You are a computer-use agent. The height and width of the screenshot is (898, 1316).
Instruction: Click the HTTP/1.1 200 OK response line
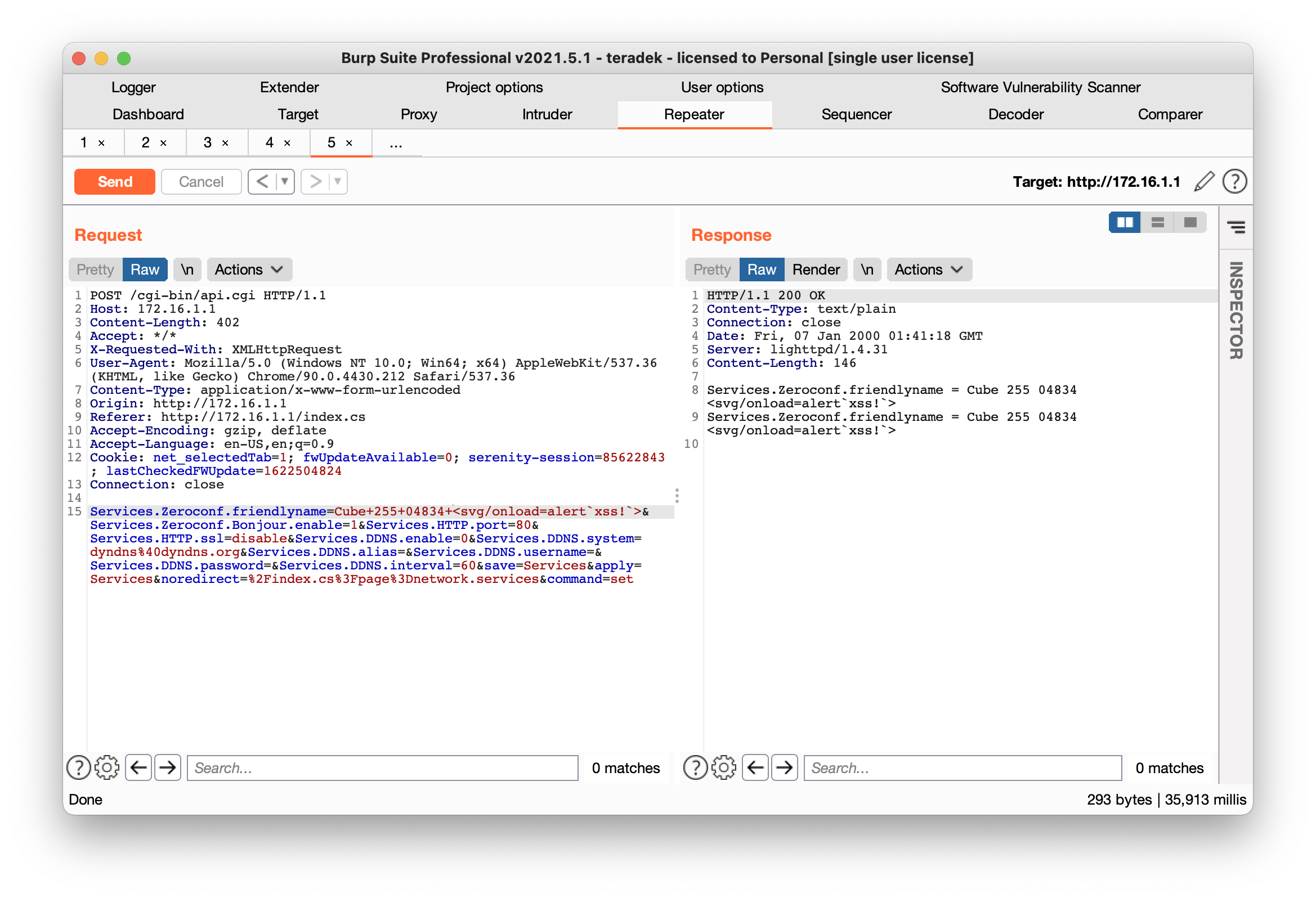pyautogui.click(x=766, y=295)
